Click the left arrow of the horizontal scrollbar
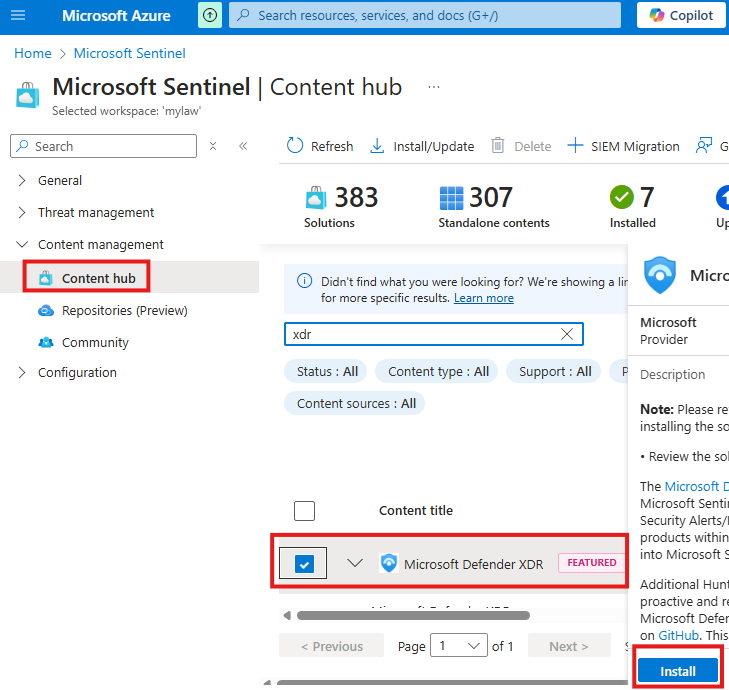The width and height of the screenshot is (729, 690). [x=287, y=616]
